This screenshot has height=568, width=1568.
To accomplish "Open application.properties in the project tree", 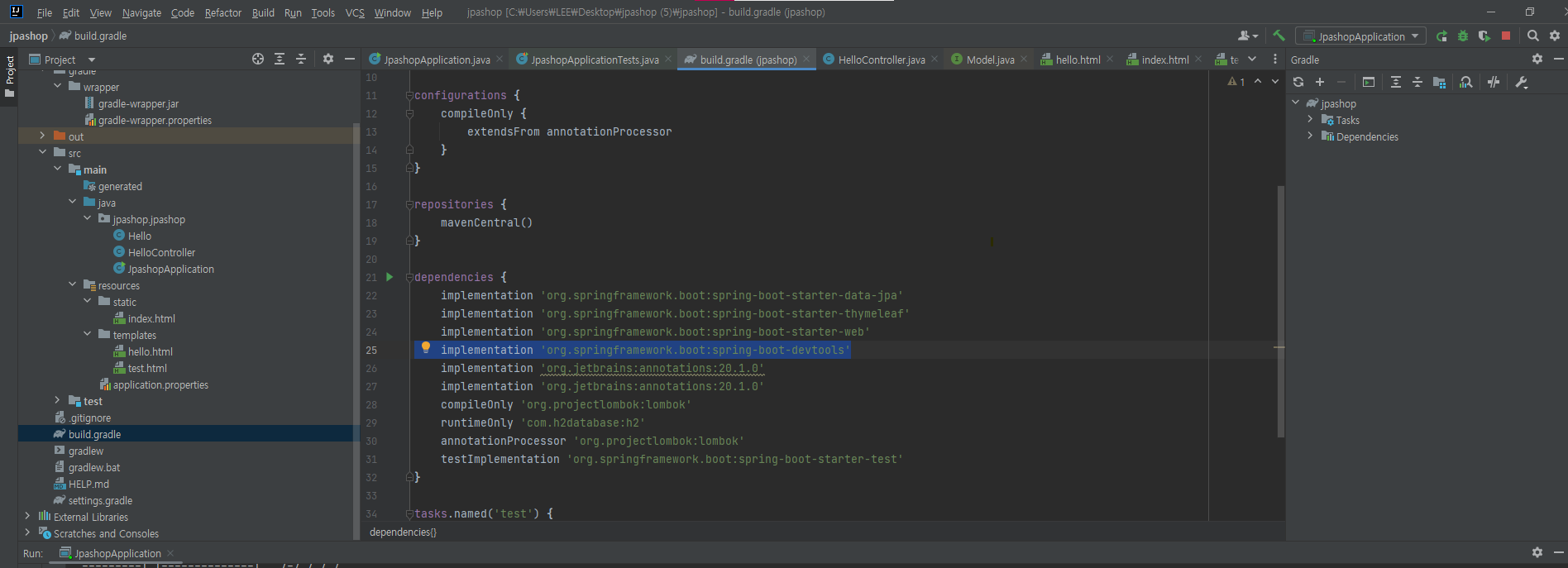I will (x=160, y=384).
